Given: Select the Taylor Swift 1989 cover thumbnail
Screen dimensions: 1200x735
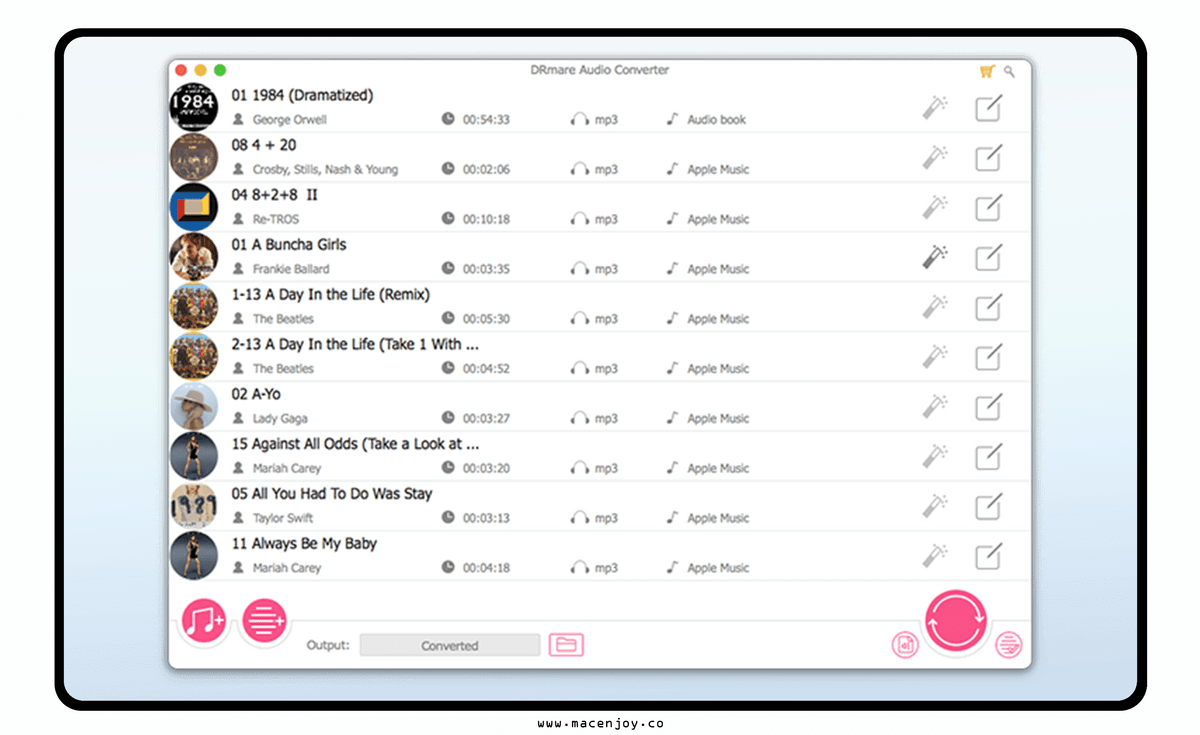Looking at the screenshot, I should pos(194,506).
